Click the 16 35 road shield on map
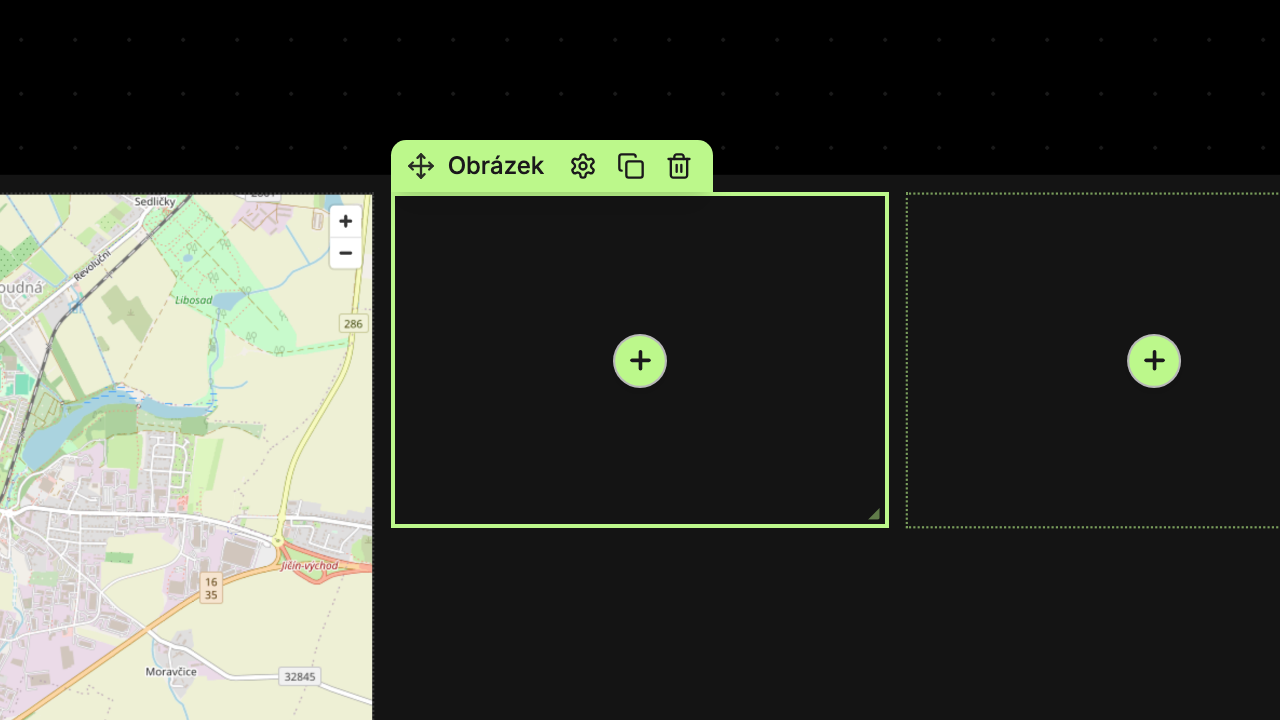This screenshot has height=720, width=1280. 210,588
